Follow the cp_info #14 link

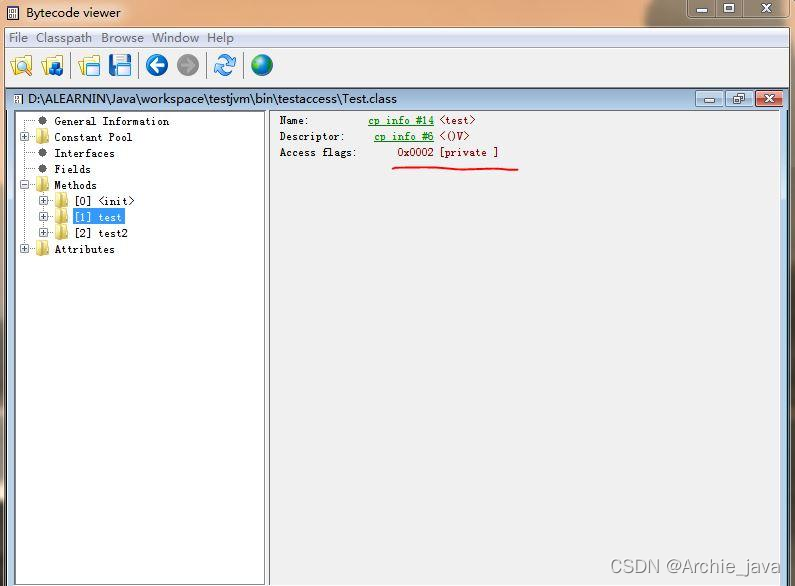click(x=401, y=121)
